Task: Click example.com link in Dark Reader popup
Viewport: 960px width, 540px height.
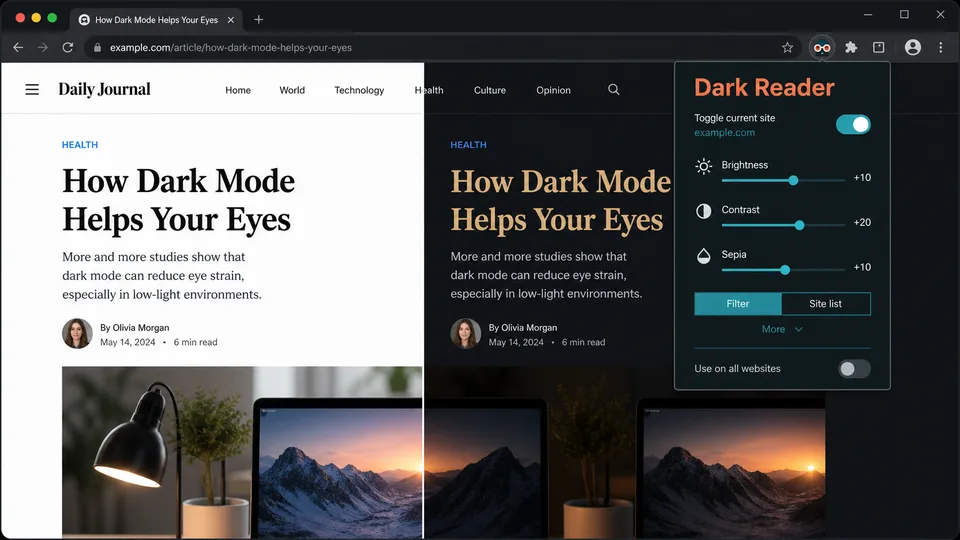Action: 724,132
